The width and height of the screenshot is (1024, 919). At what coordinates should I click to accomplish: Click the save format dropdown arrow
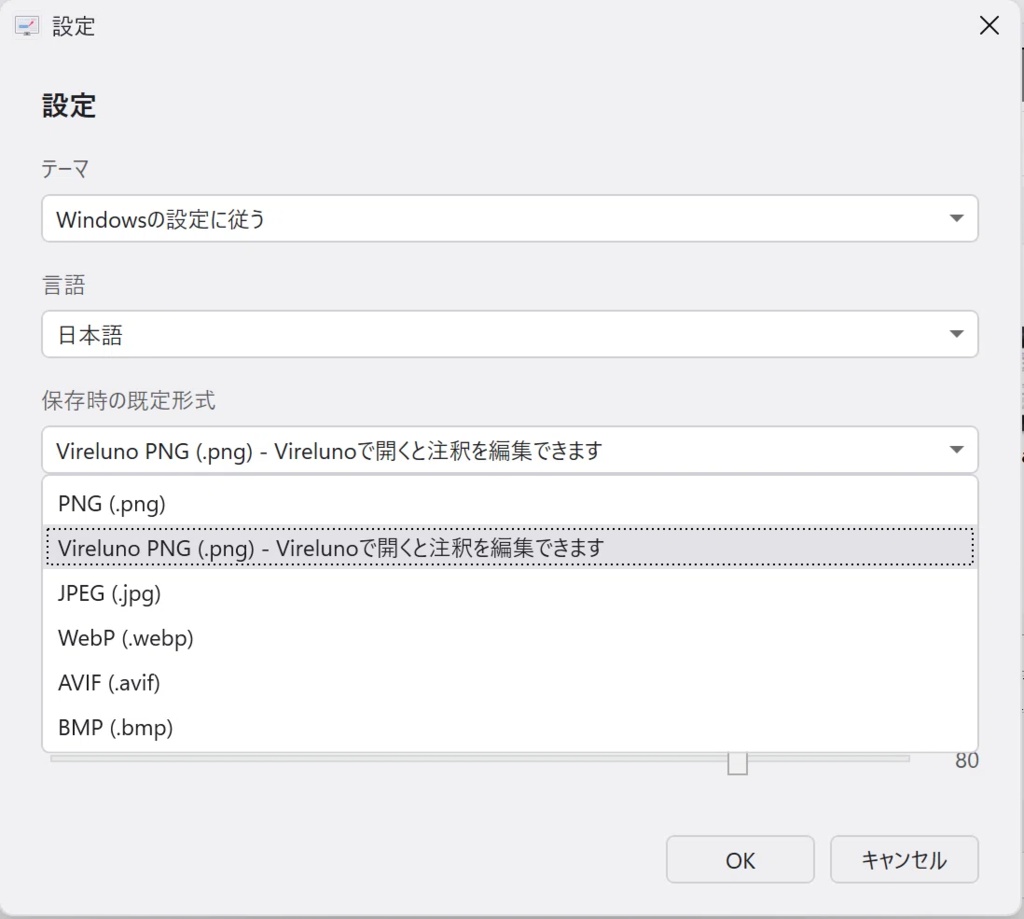point(957,449)
